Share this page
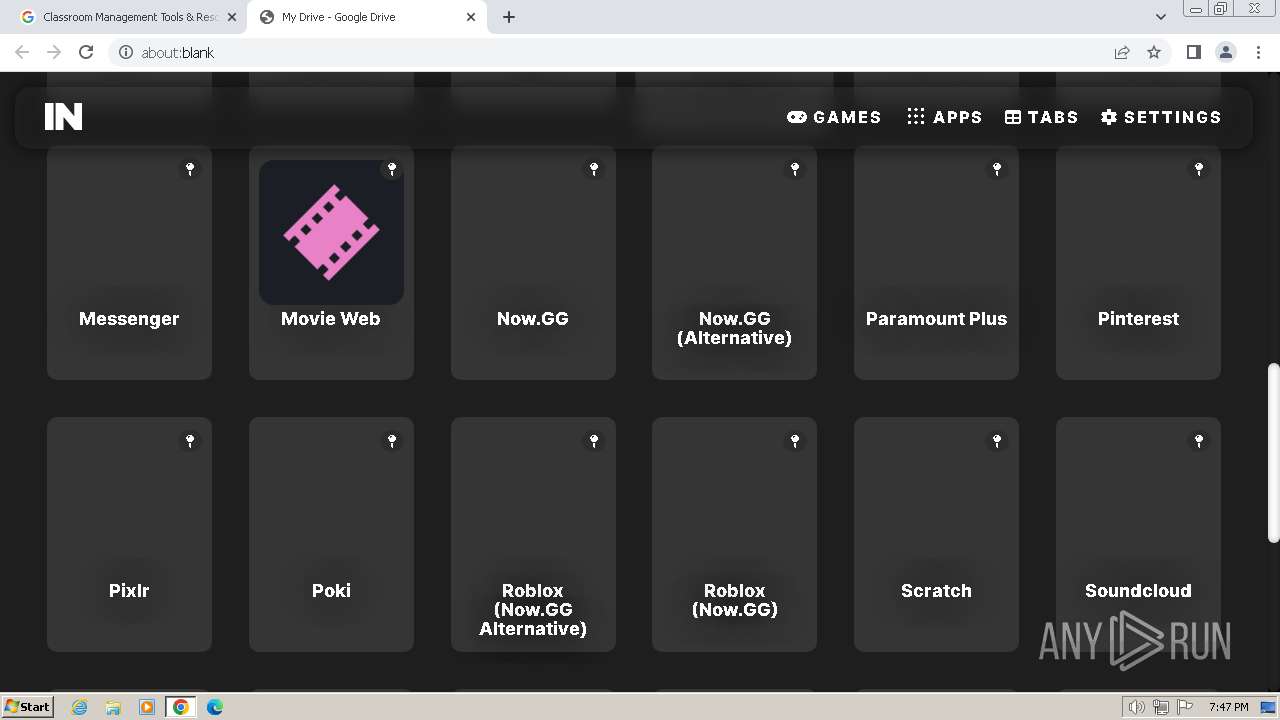The height and width of the screenshot is (720, 1280). tap(1122, 52)
